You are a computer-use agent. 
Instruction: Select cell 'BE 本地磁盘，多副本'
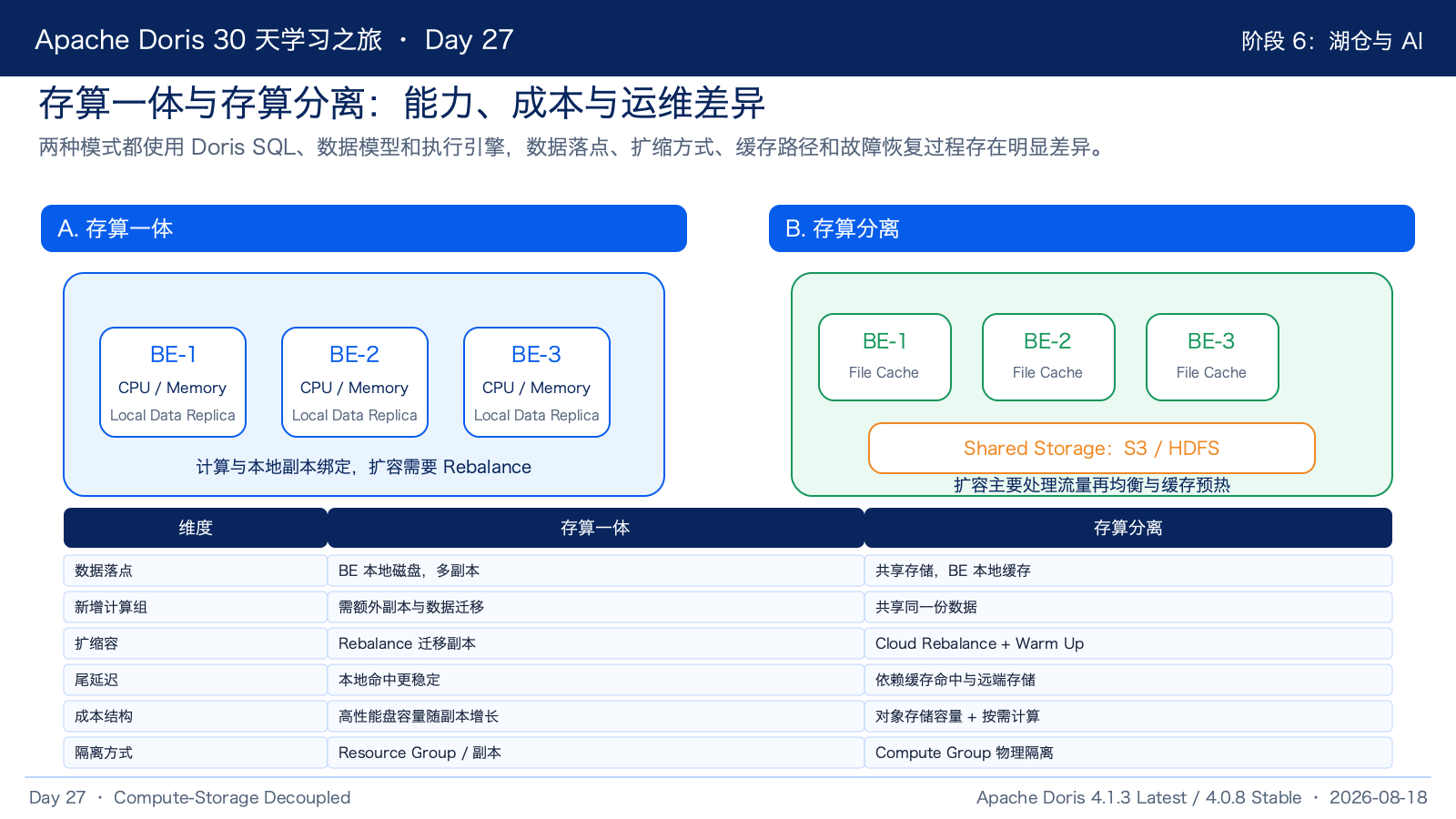tap(596, 571)
